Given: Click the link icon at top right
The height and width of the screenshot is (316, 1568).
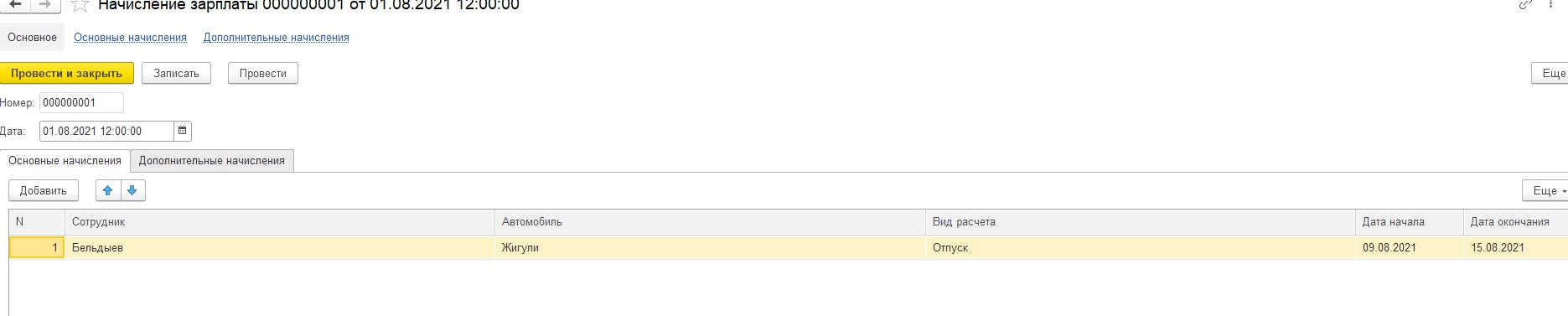Looking at the screenshot, I should click(1526, 5).
